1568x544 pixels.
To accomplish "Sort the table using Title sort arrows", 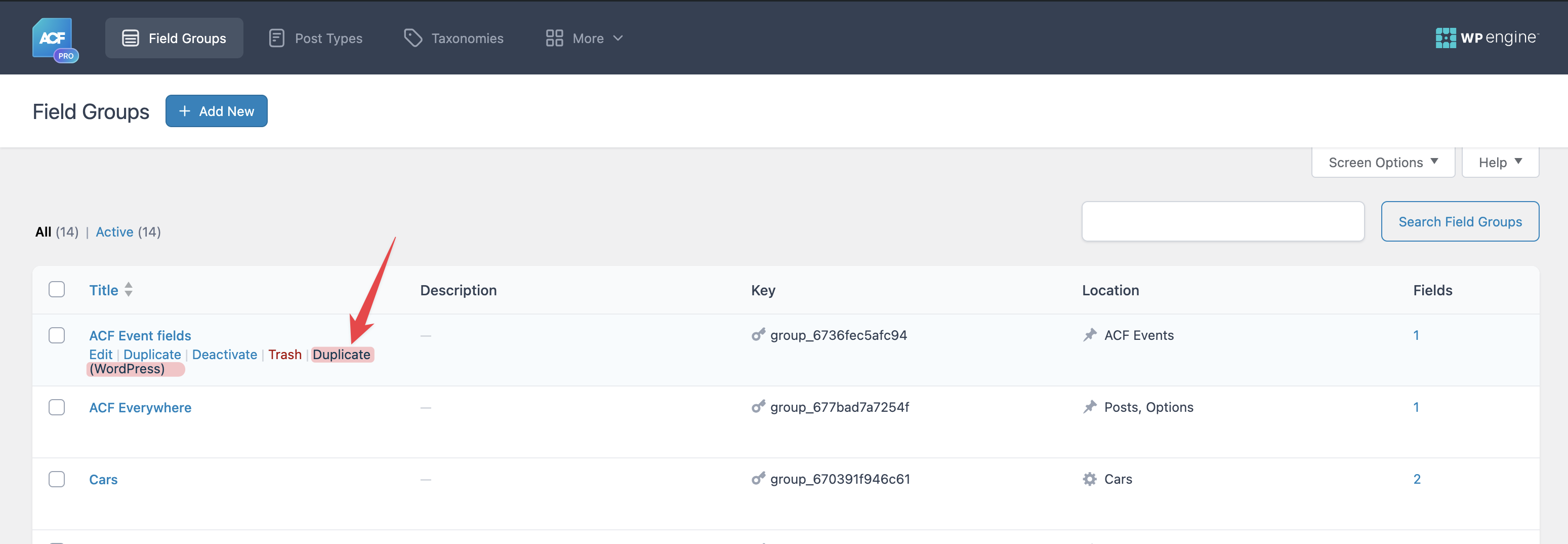I will point(129,289).
